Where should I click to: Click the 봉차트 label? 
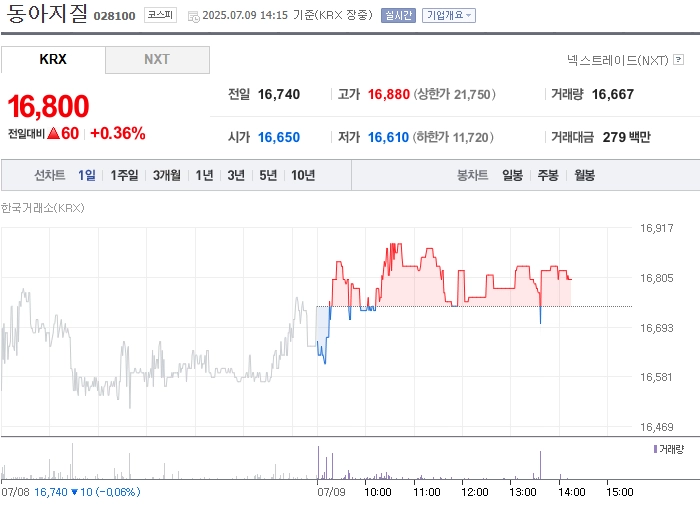pos(472,175)
